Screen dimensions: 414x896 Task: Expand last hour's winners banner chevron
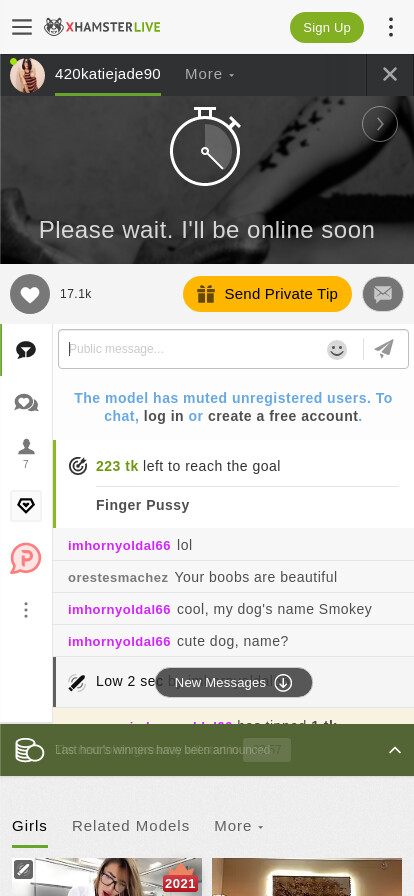click(395, 750)
